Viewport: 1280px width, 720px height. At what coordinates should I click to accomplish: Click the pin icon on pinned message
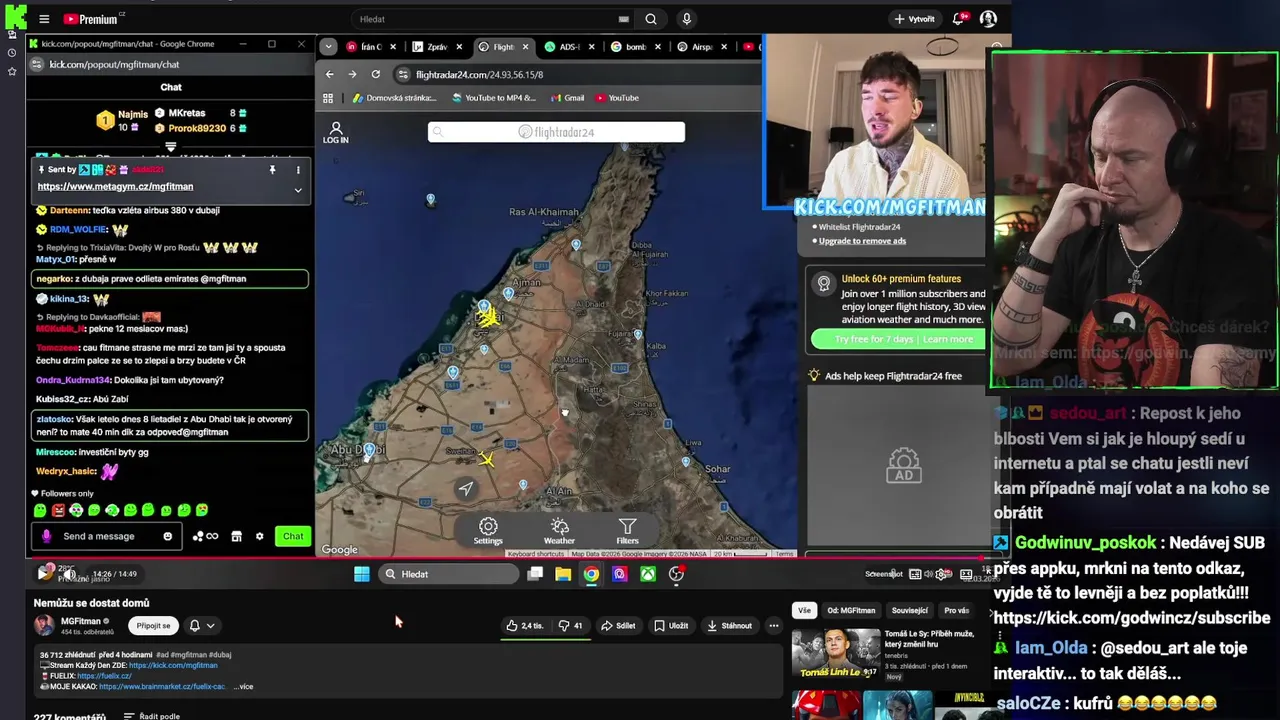(272, 170)
